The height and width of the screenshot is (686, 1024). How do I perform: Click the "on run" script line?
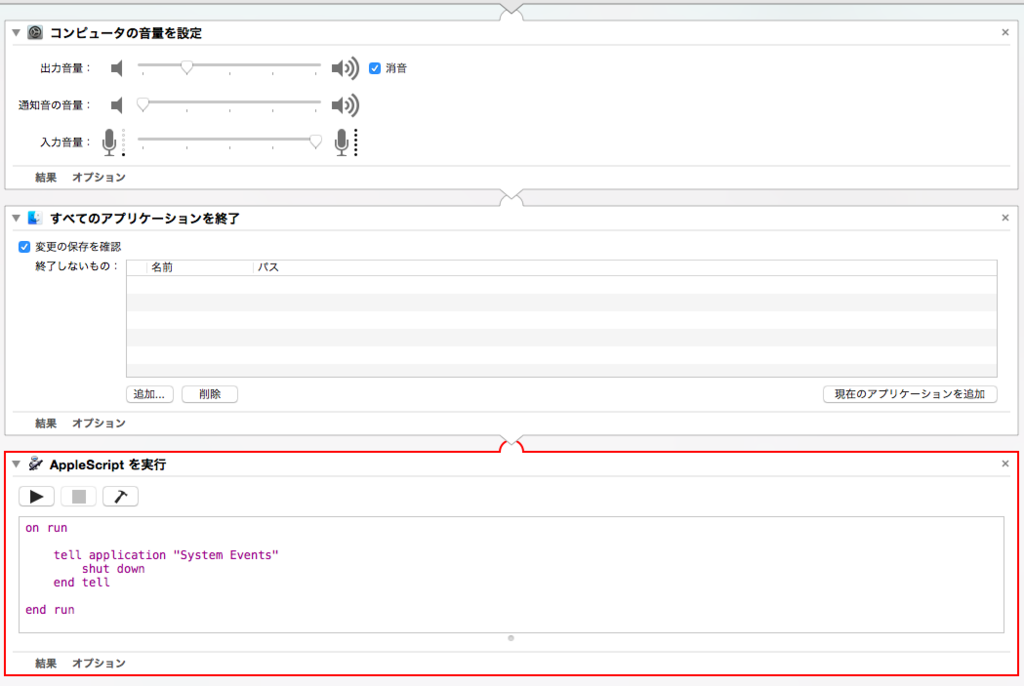coord(46,527)
